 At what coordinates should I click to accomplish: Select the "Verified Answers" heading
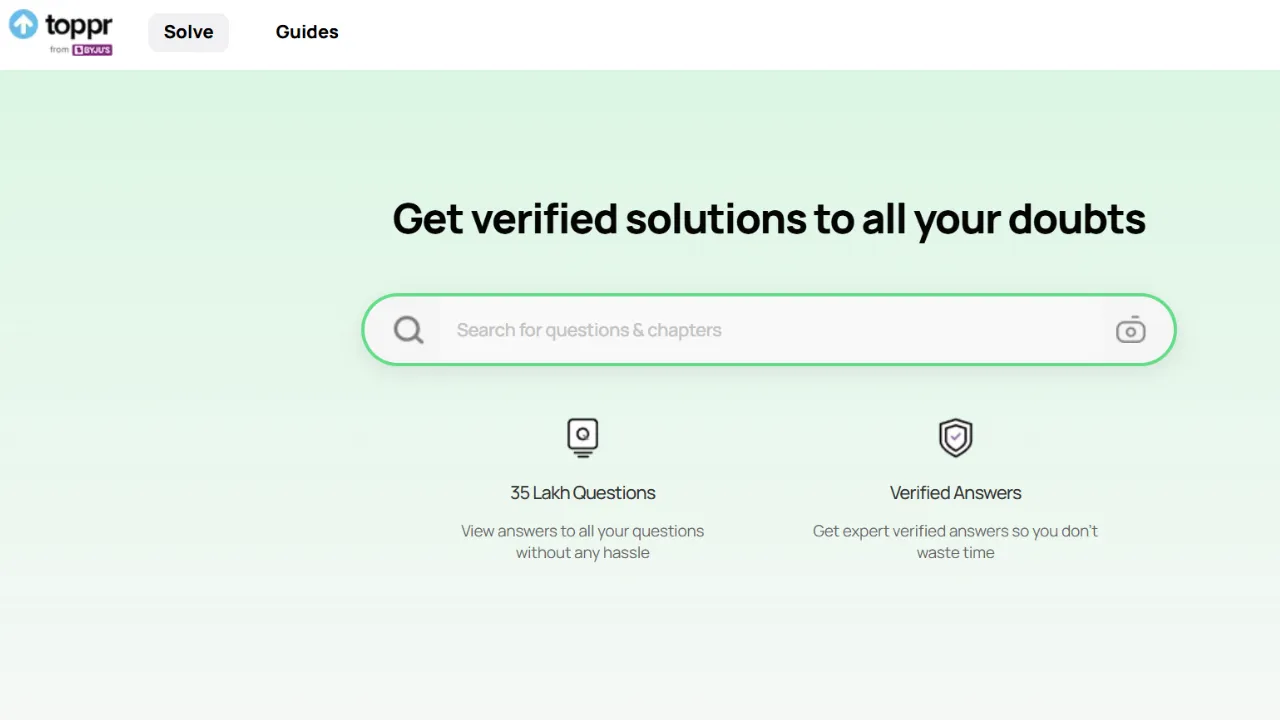[x=955, y=493]
